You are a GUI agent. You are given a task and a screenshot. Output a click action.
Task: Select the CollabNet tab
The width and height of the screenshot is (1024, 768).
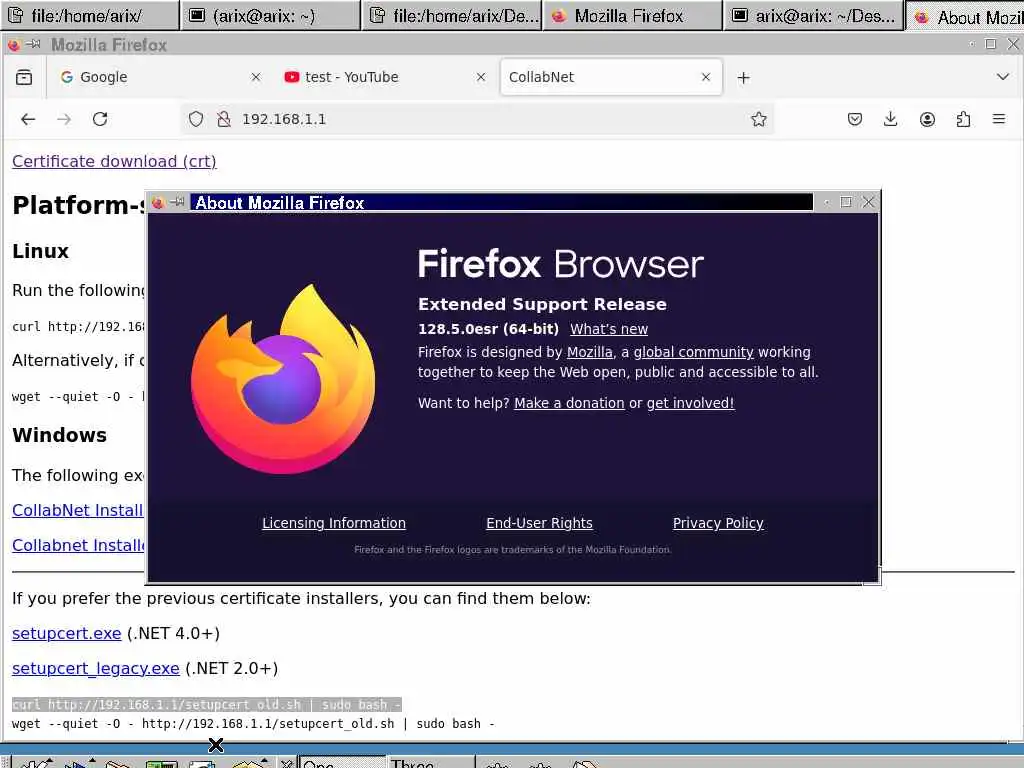(611, 77)
